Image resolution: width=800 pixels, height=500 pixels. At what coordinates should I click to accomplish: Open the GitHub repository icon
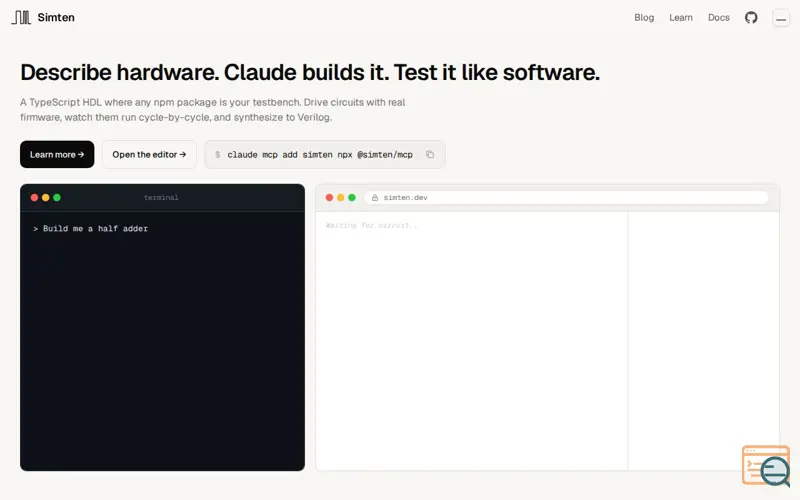click(751, 18)
